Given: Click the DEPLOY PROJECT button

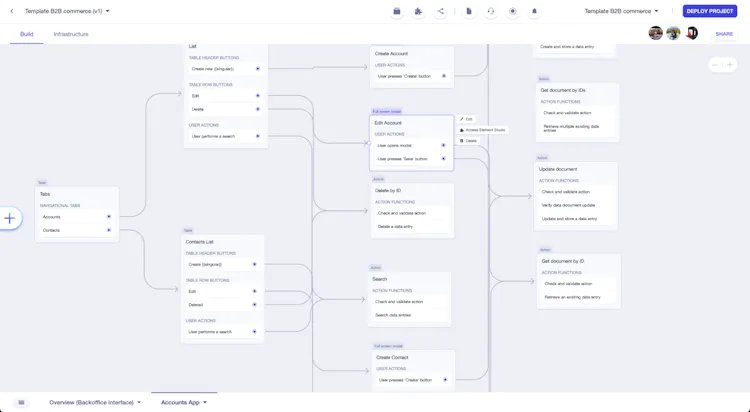Looking at the screenshot, I should coord(709,11).
